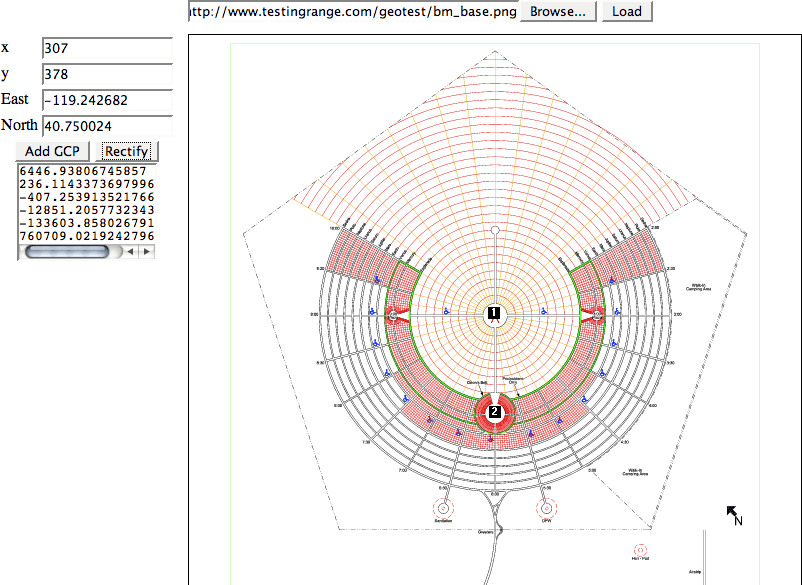The image size is (802, 585).
Task: Click GCP marker 2 on map
Action: [x=494, y=412]
